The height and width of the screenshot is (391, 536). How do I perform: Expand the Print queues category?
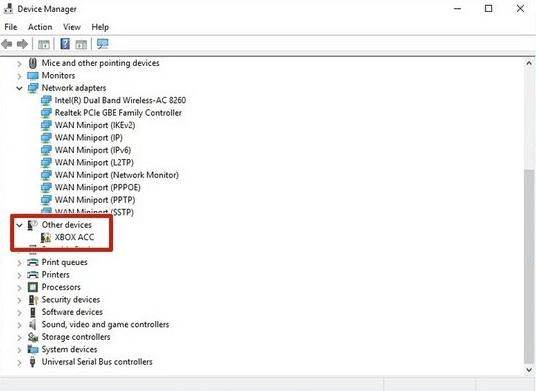(19, 262)
